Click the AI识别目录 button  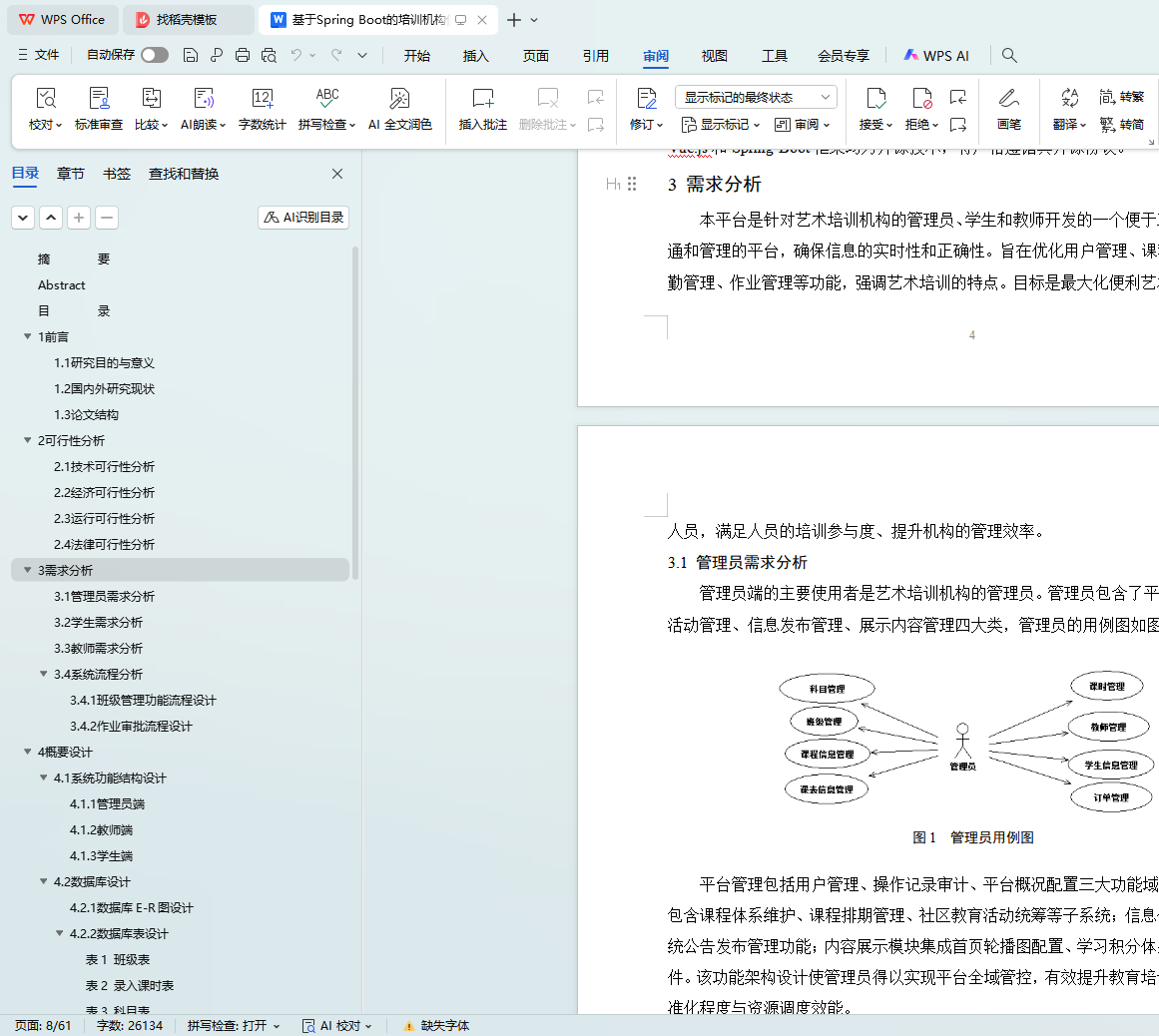click(303, 218)
